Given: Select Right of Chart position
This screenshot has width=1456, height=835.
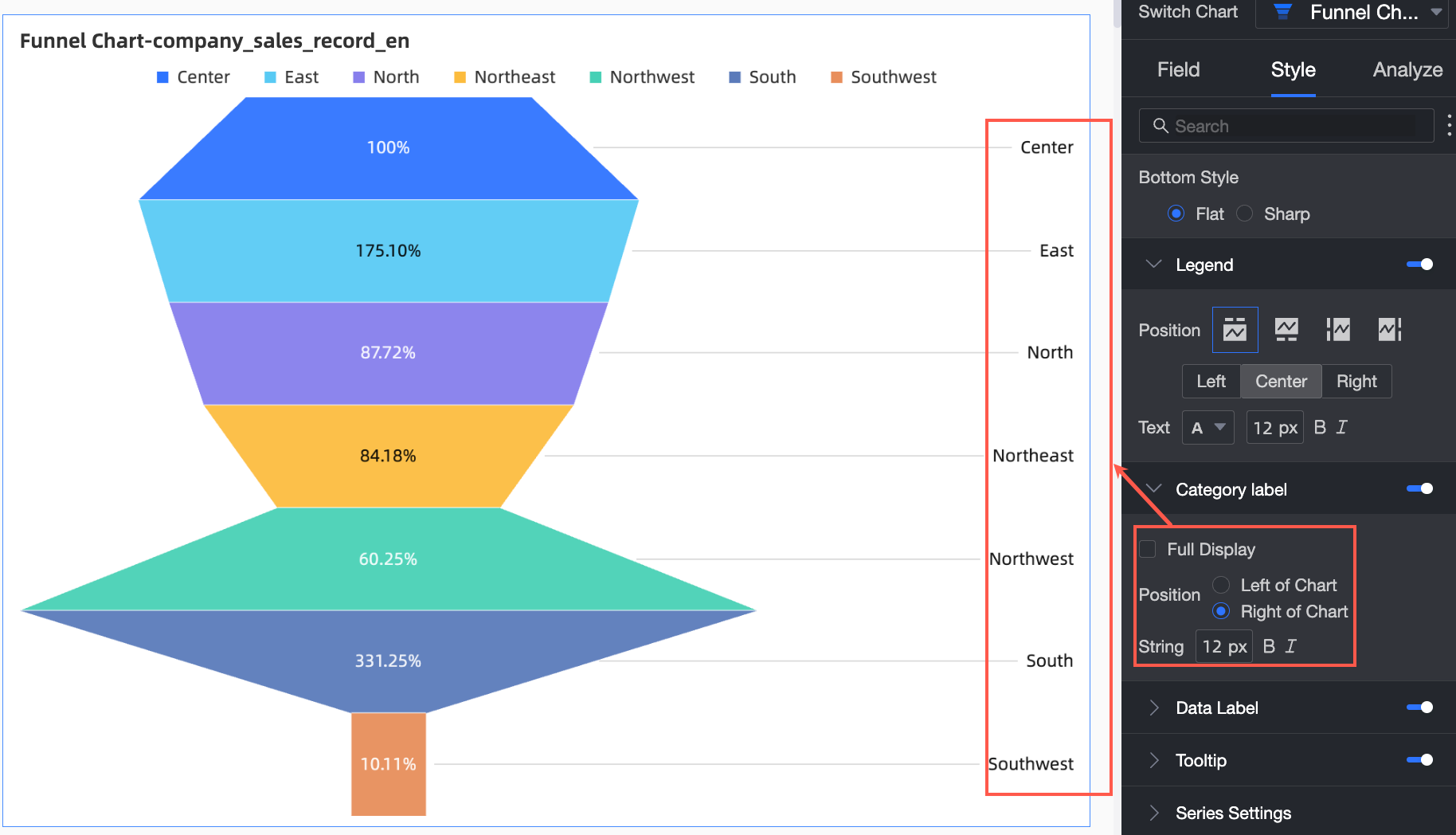Looking at the screenshot, I should coord(1221,611).
